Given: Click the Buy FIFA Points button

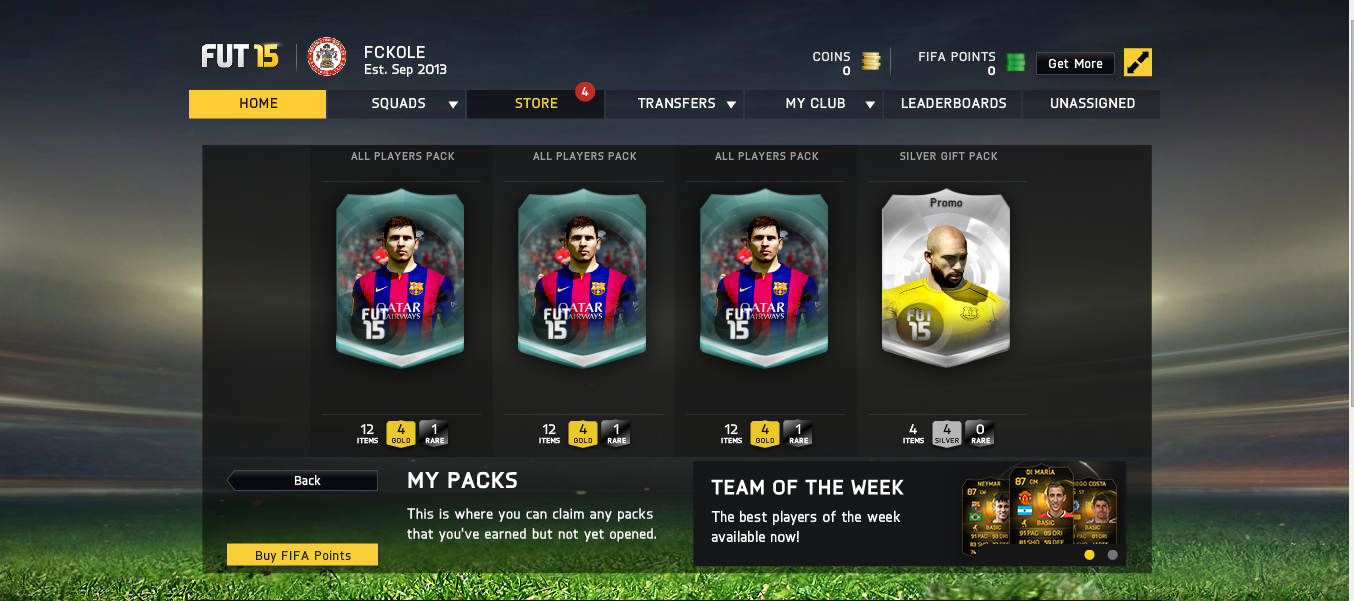Looking at the screenshot, I should click(x=303, y=555).
